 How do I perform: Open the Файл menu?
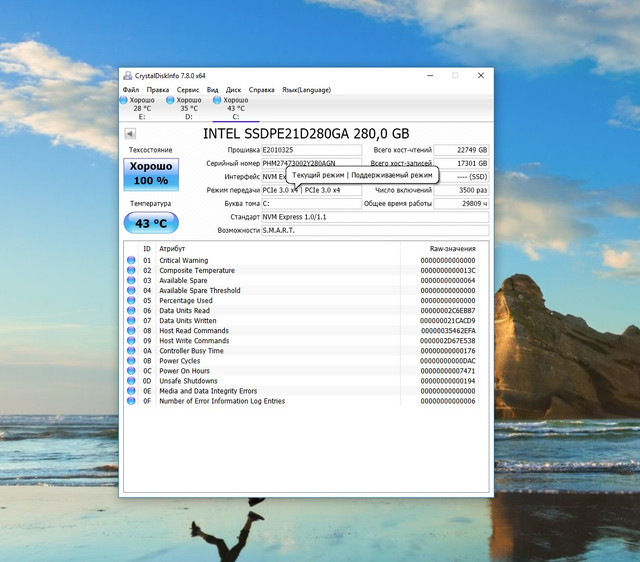pos(131,90)
